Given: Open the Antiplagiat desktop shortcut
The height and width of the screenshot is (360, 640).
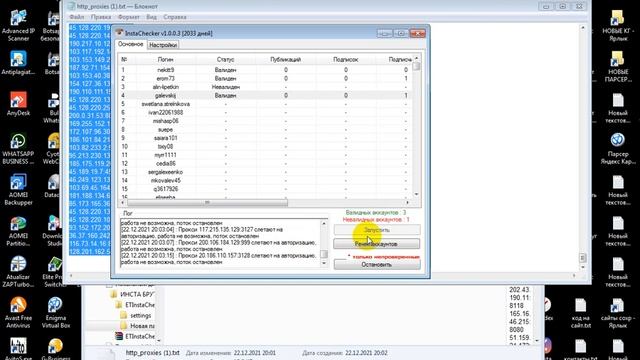Looking at the screenshot, I should click(18, 63).
